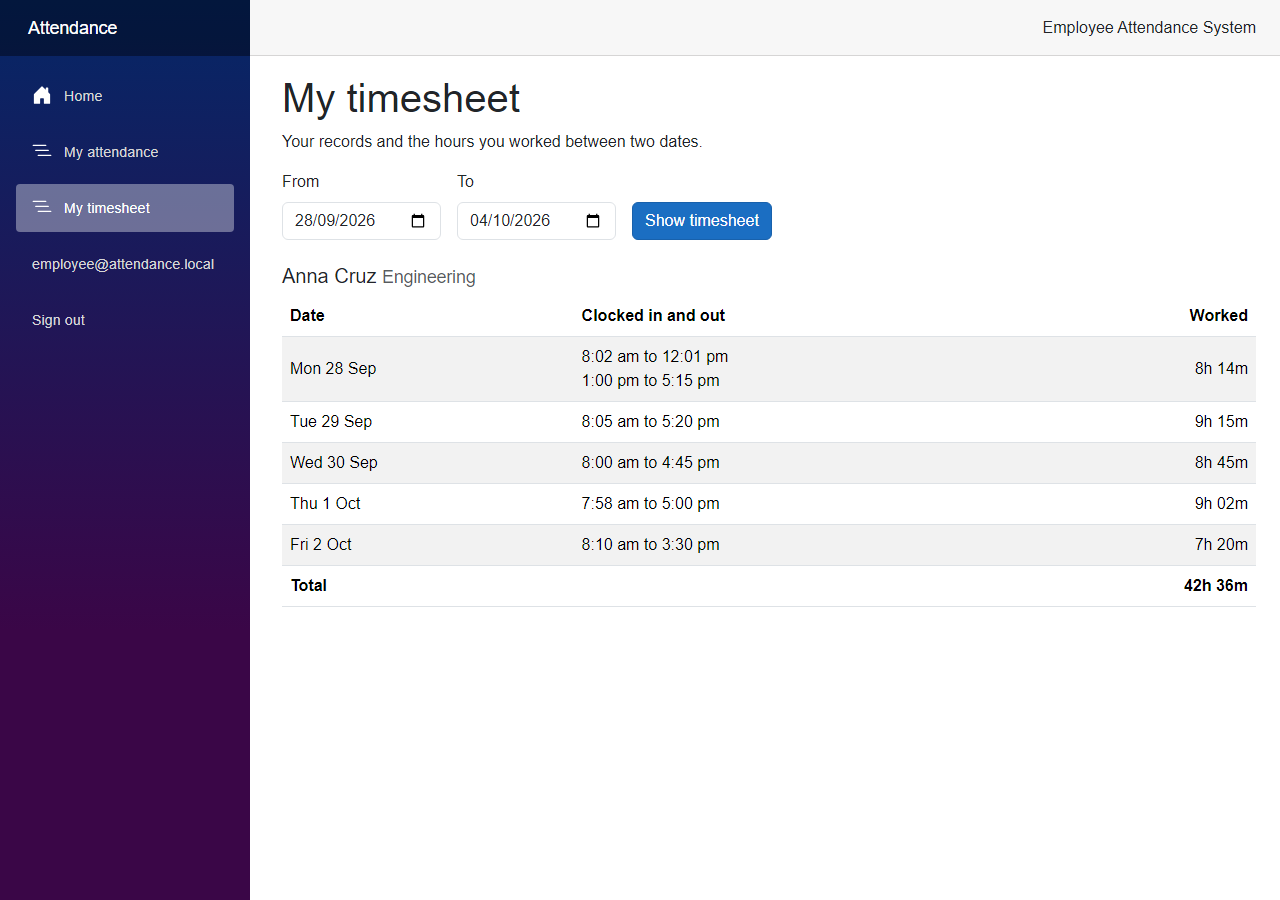The image size is (1280, 900).
Task: Click the My timesheet page heading
Action: coord(401,99)
